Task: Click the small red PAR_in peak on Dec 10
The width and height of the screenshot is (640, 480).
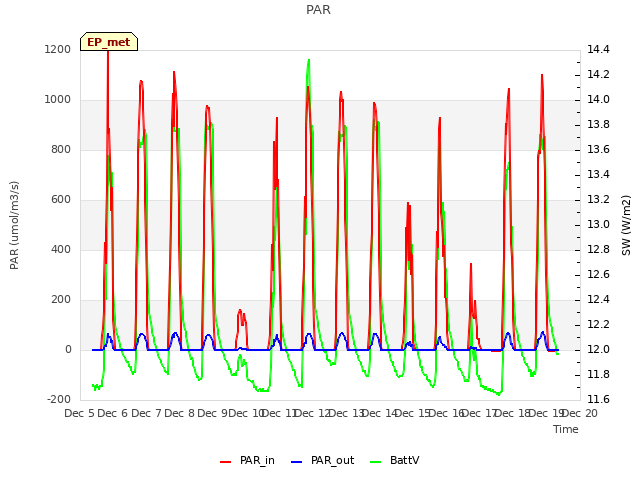Action: (240, 311)
